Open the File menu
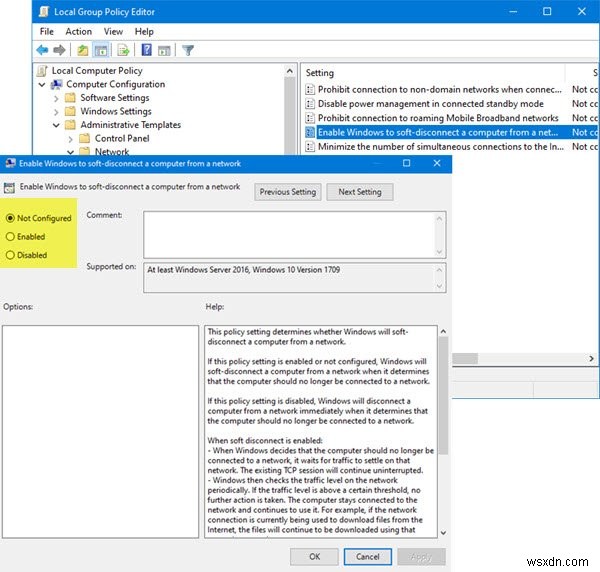Viewport: 600px width, 572px height. click(47, 32)
